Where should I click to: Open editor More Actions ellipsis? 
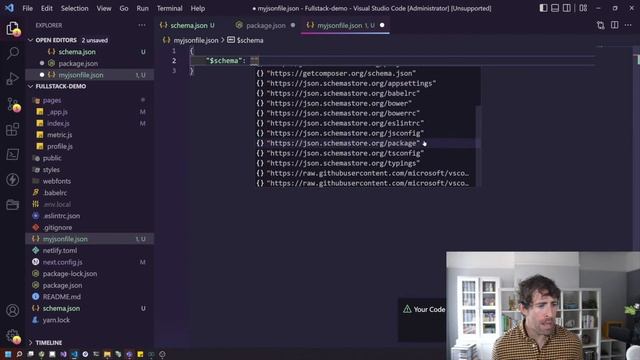[x=628, y=25]
